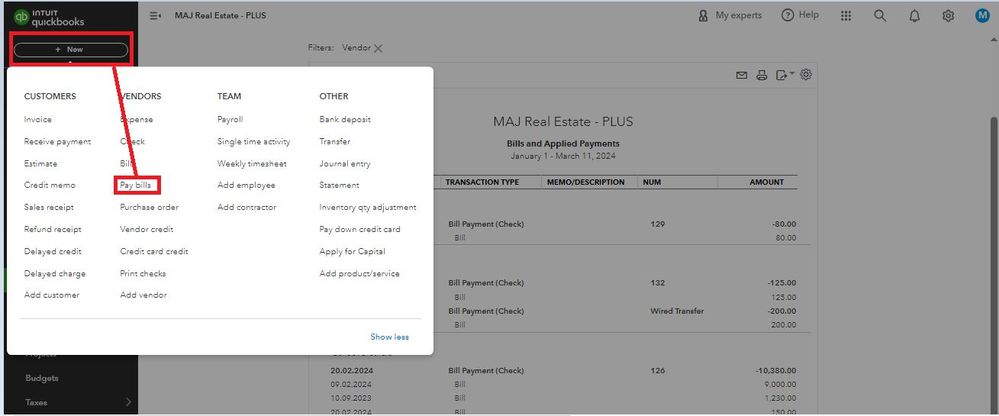999x416 pixels.
Task: Select Transfer in the Other column
Action: pos(334,141)
